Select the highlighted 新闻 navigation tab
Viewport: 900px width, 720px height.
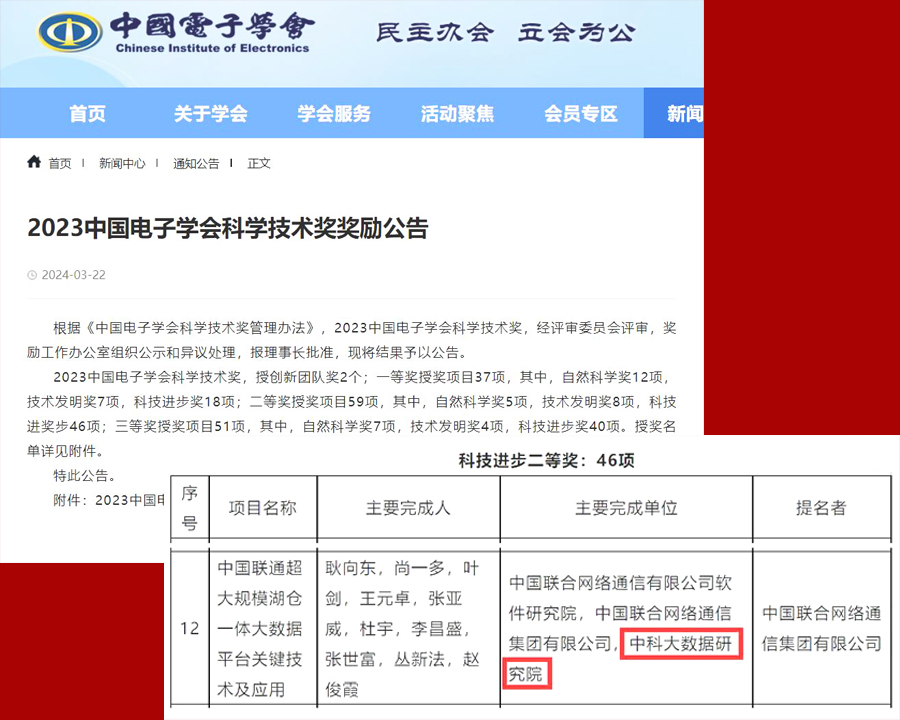[x=674, y=113]
